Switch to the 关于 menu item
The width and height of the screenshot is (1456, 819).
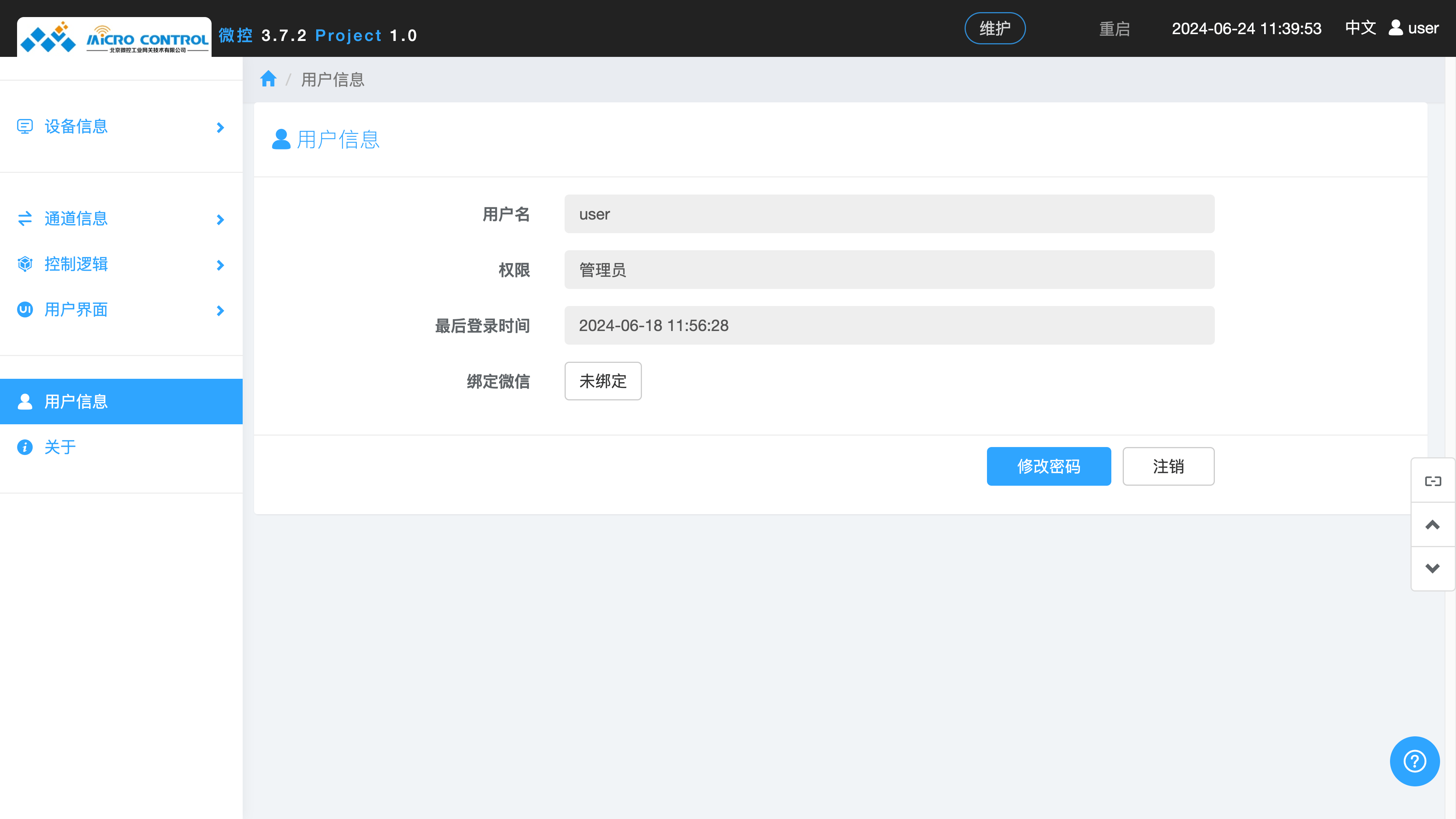(60, 447)
